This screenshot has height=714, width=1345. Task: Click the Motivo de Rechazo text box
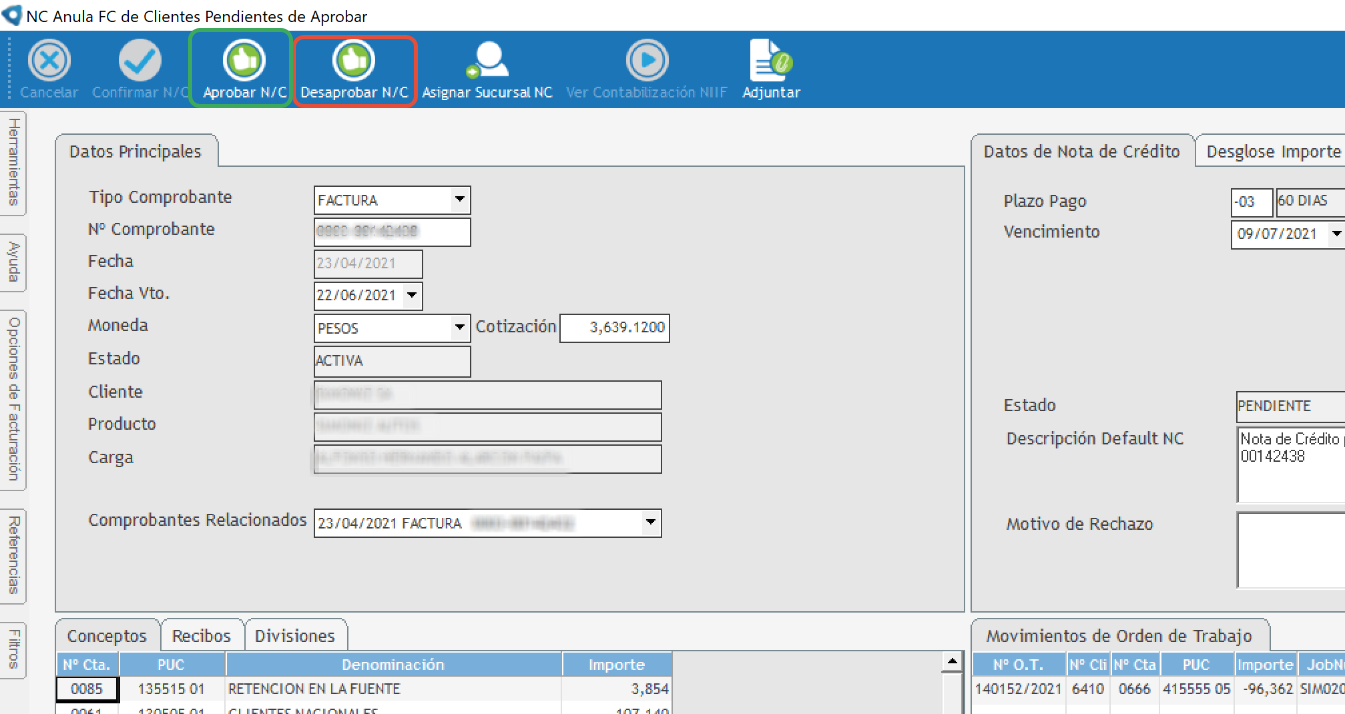(x=1291, y=550)
